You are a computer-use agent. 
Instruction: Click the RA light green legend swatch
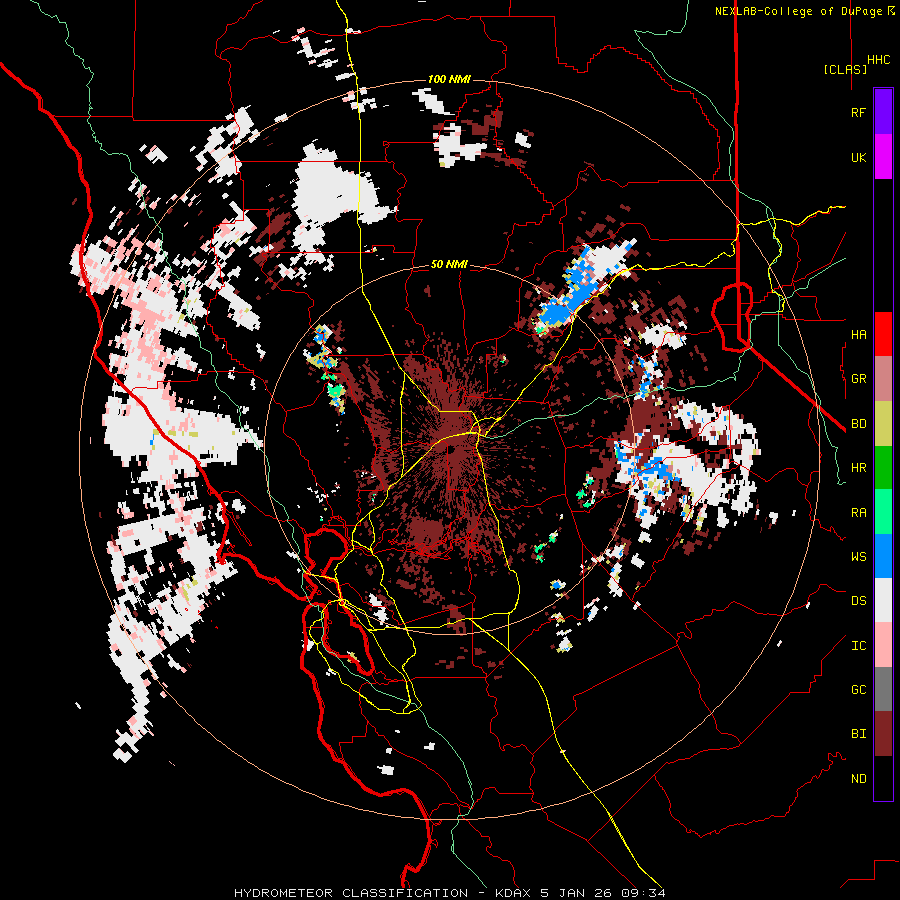883,512
